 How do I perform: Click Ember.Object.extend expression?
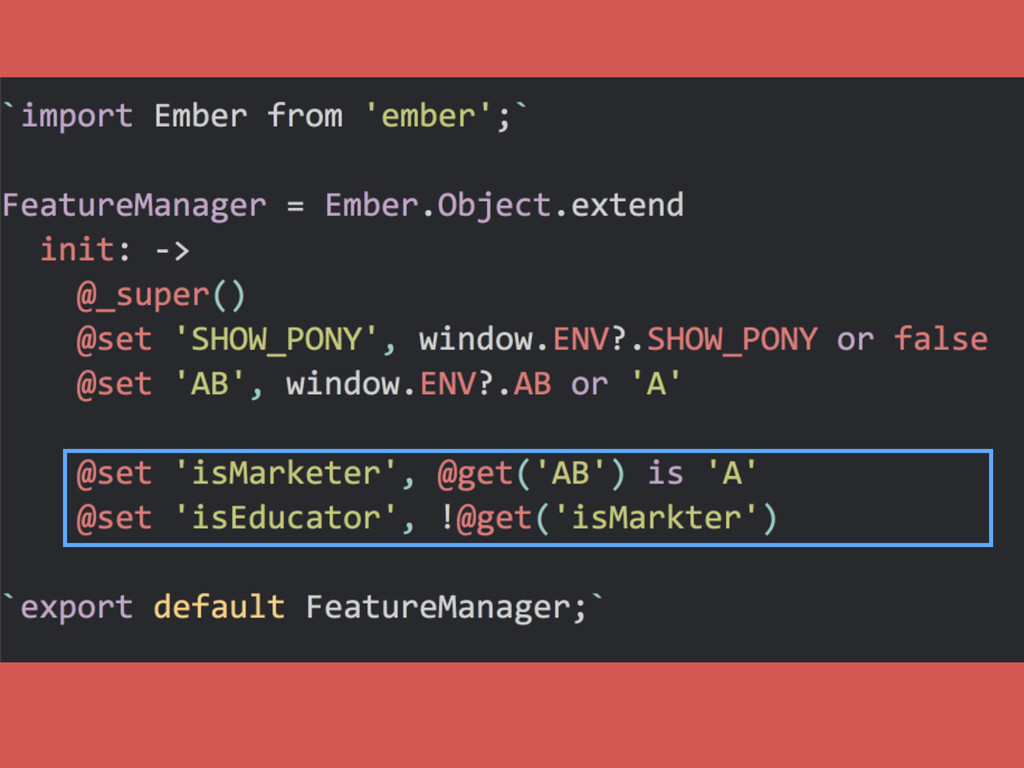click(504, 206)
